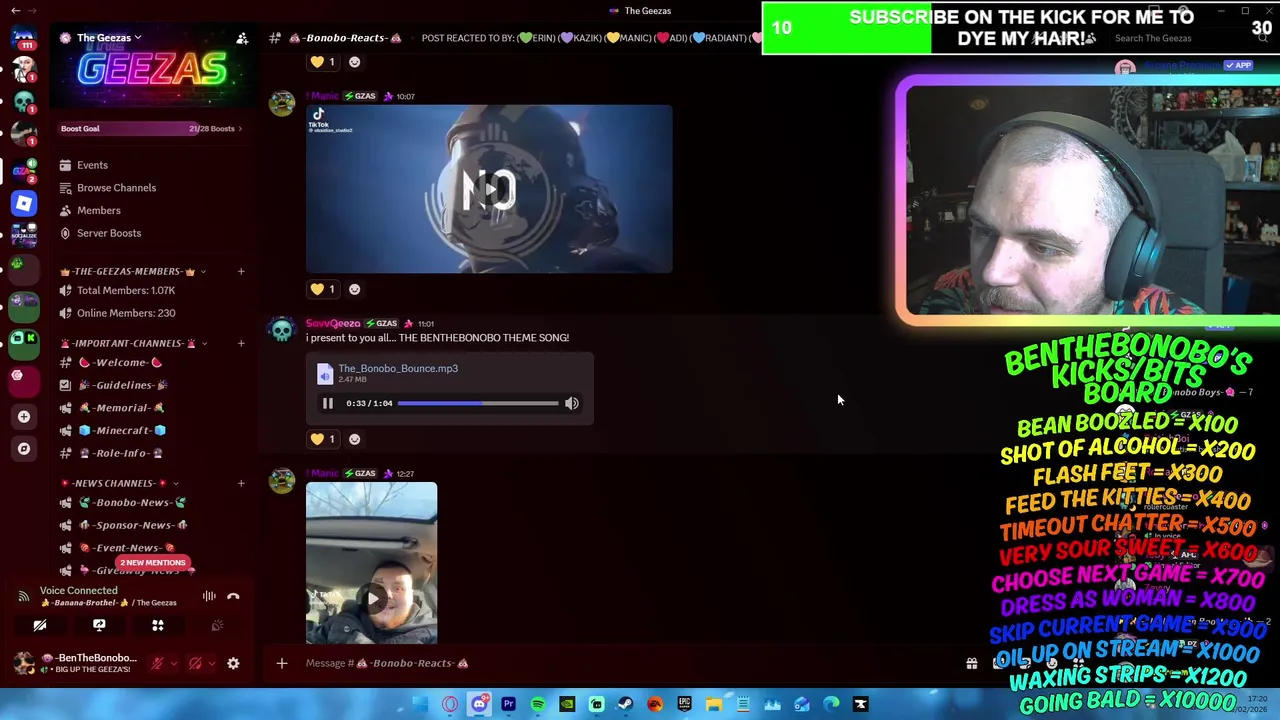Open attachment plus button in message bar
1280x720 pixels.
click(282, 663)
